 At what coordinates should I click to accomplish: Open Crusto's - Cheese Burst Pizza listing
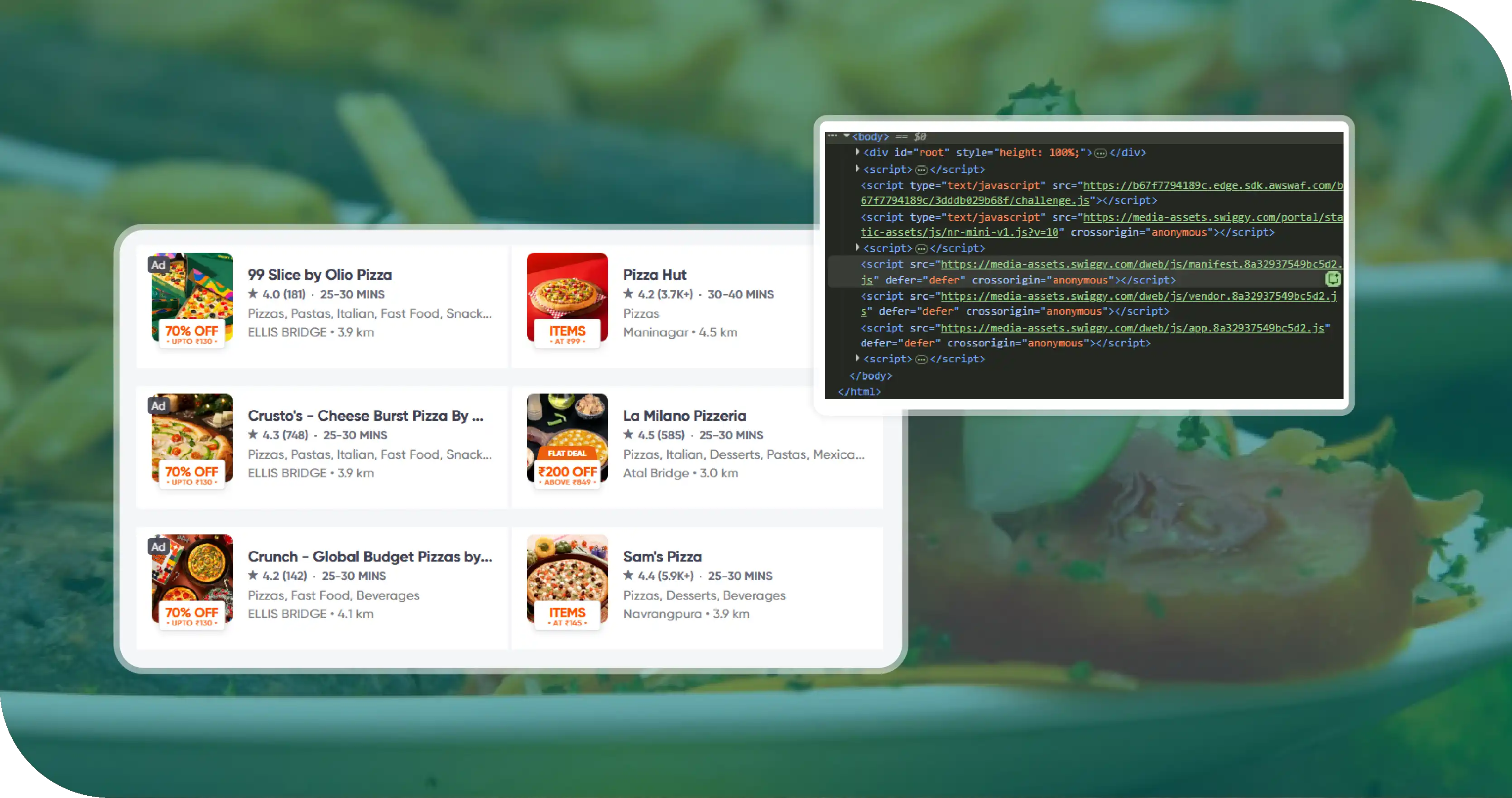[365, 415]
